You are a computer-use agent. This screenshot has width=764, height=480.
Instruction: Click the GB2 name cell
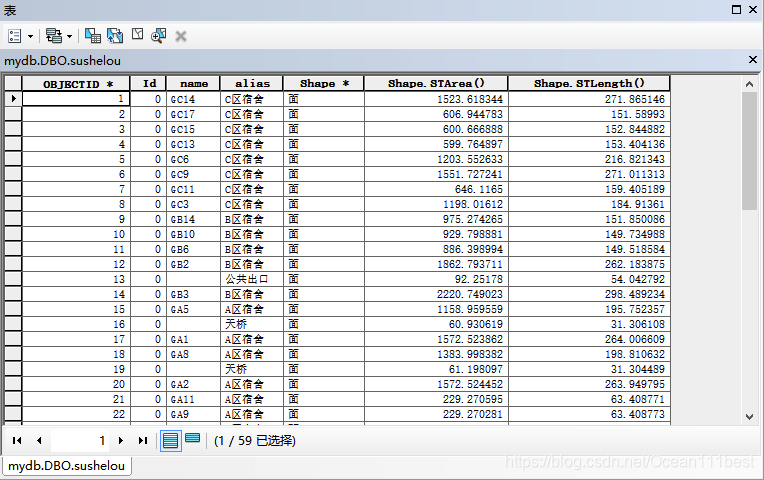click(x=193, y=265)
